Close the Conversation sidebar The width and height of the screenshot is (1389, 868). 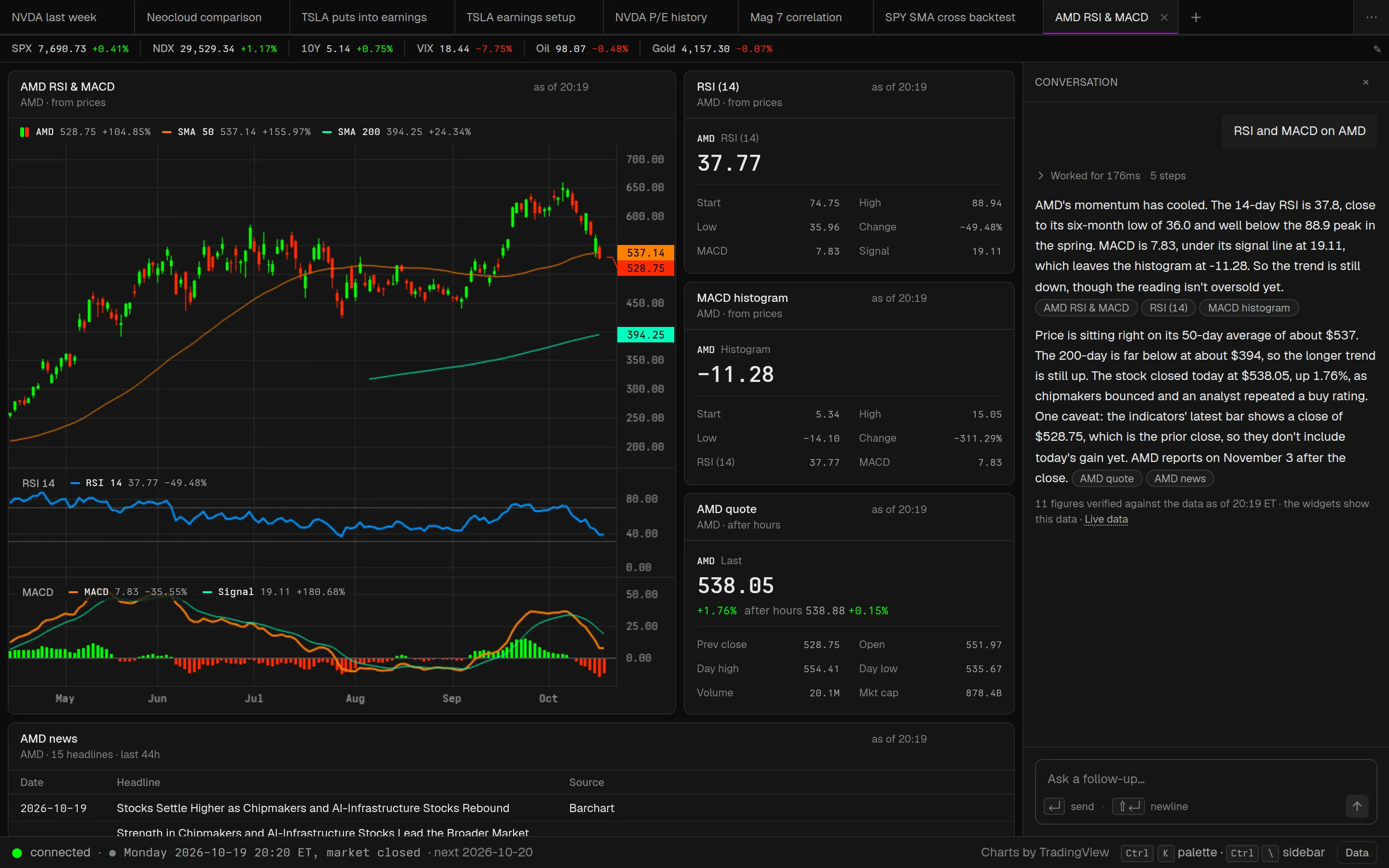click(1365, 82)
